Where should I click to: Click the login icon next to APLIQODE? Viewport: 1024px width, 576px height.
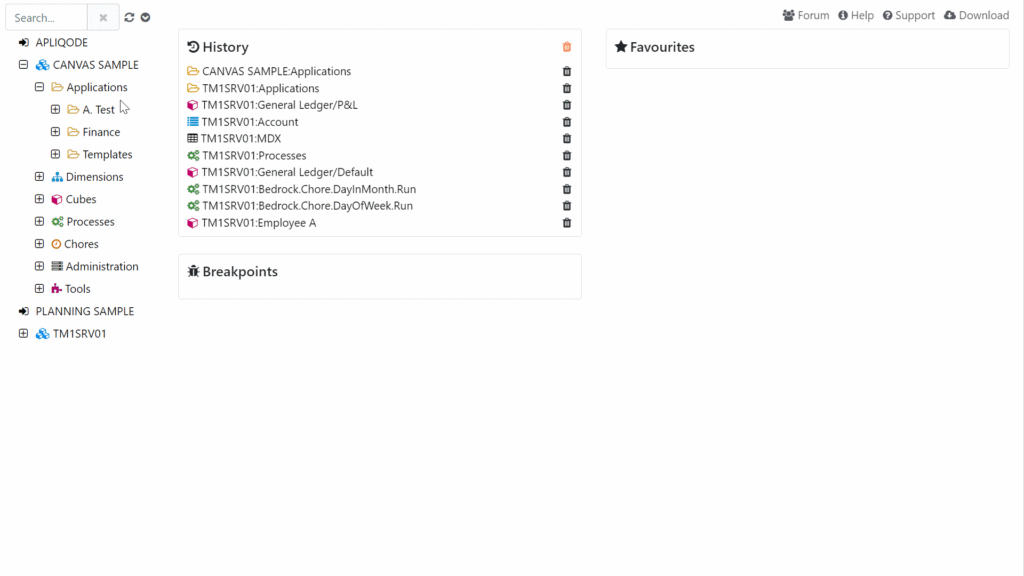pyautogui.click(x=24, y=43)
